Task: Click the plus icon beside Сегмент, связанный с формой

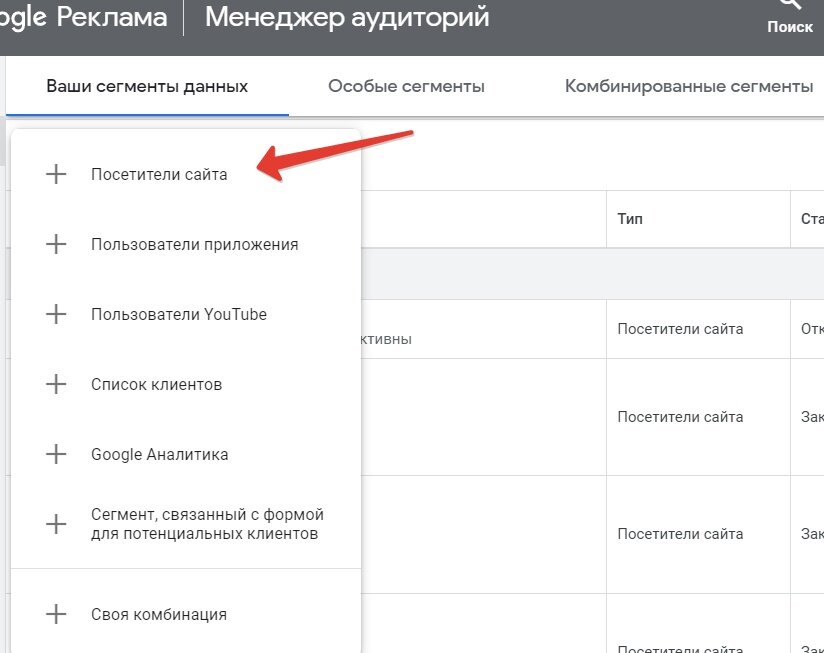Action: click(56, 524)
